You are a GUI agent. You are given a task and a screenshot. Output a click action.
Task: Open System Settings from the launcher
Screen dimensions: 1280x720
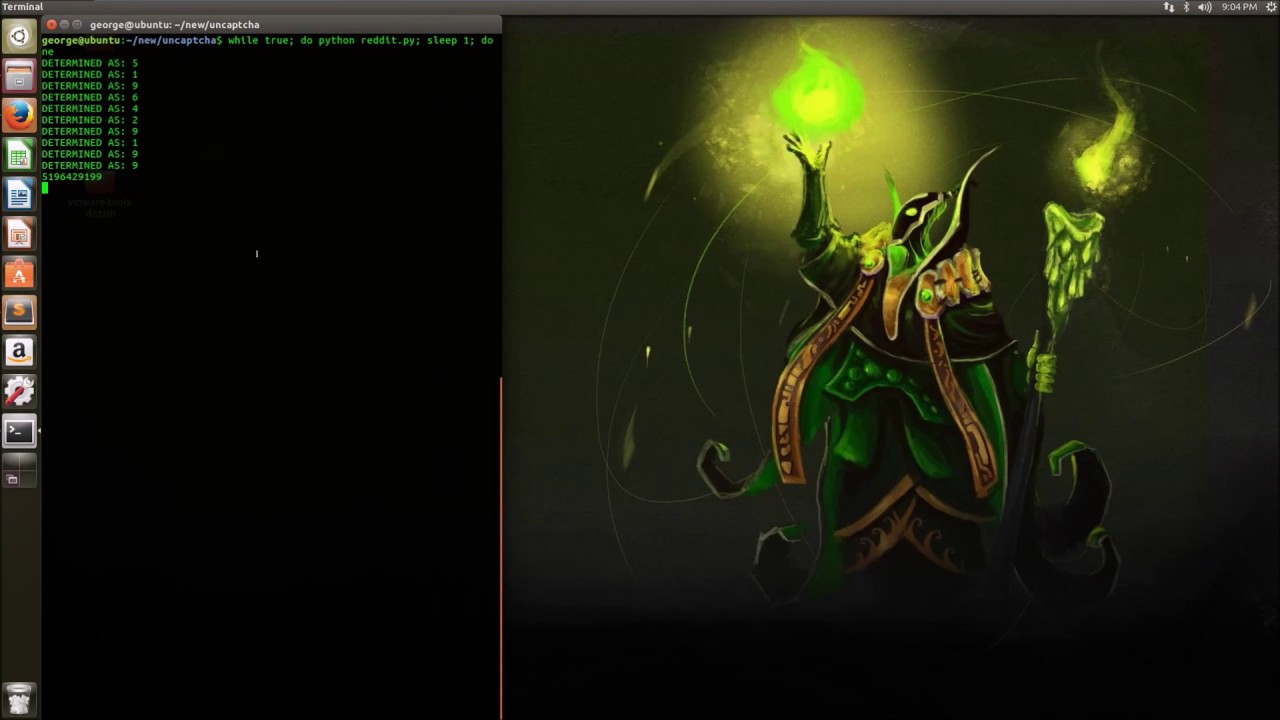pos(19,391)
